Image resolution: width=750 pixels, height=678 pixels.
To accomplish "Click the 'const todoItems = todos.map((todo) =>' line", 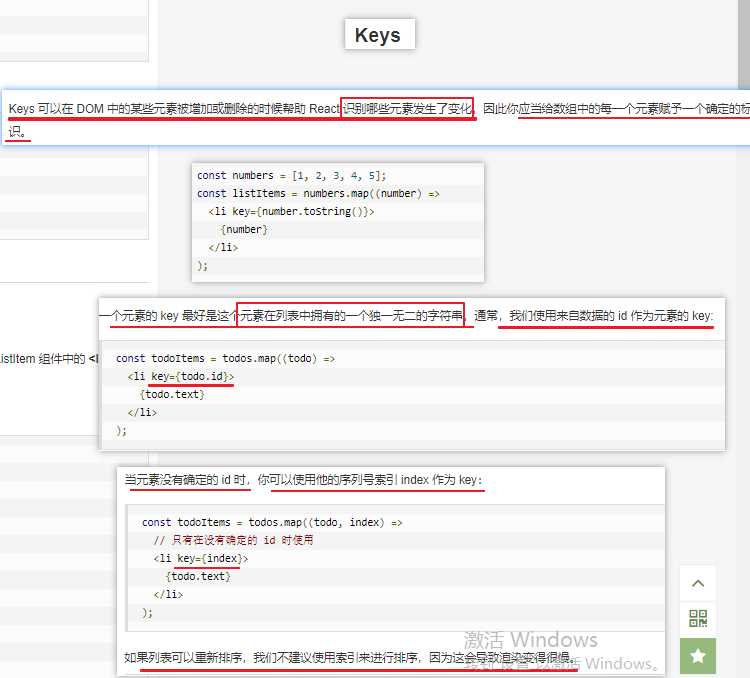I will coord(225,358).
